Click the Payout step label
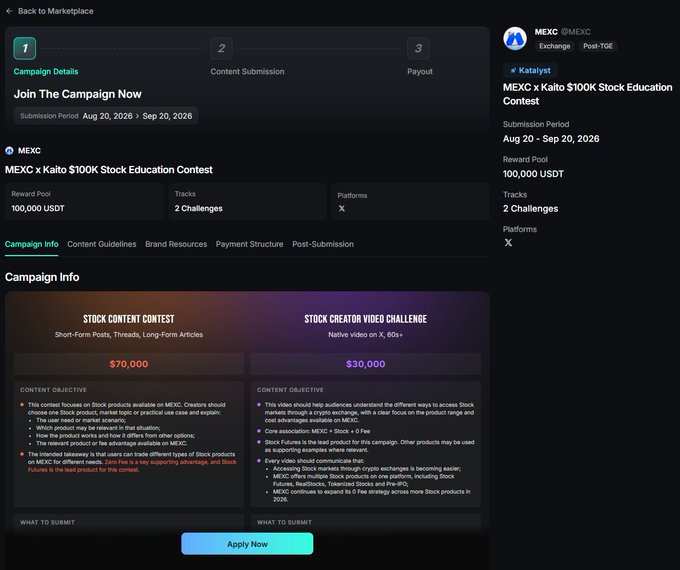680x570 pixels. (420, 72)
